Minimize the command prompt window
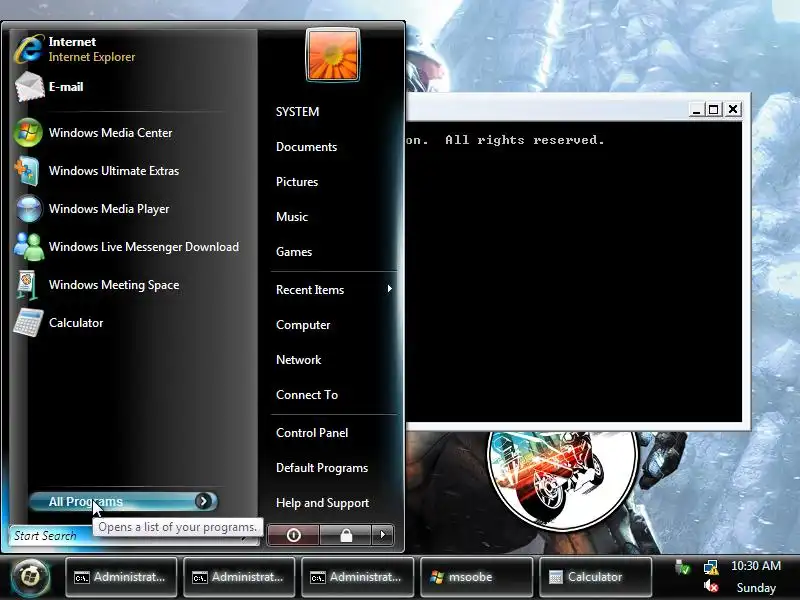This screenshot has height=600, width=800. click(x=696, y=109)
